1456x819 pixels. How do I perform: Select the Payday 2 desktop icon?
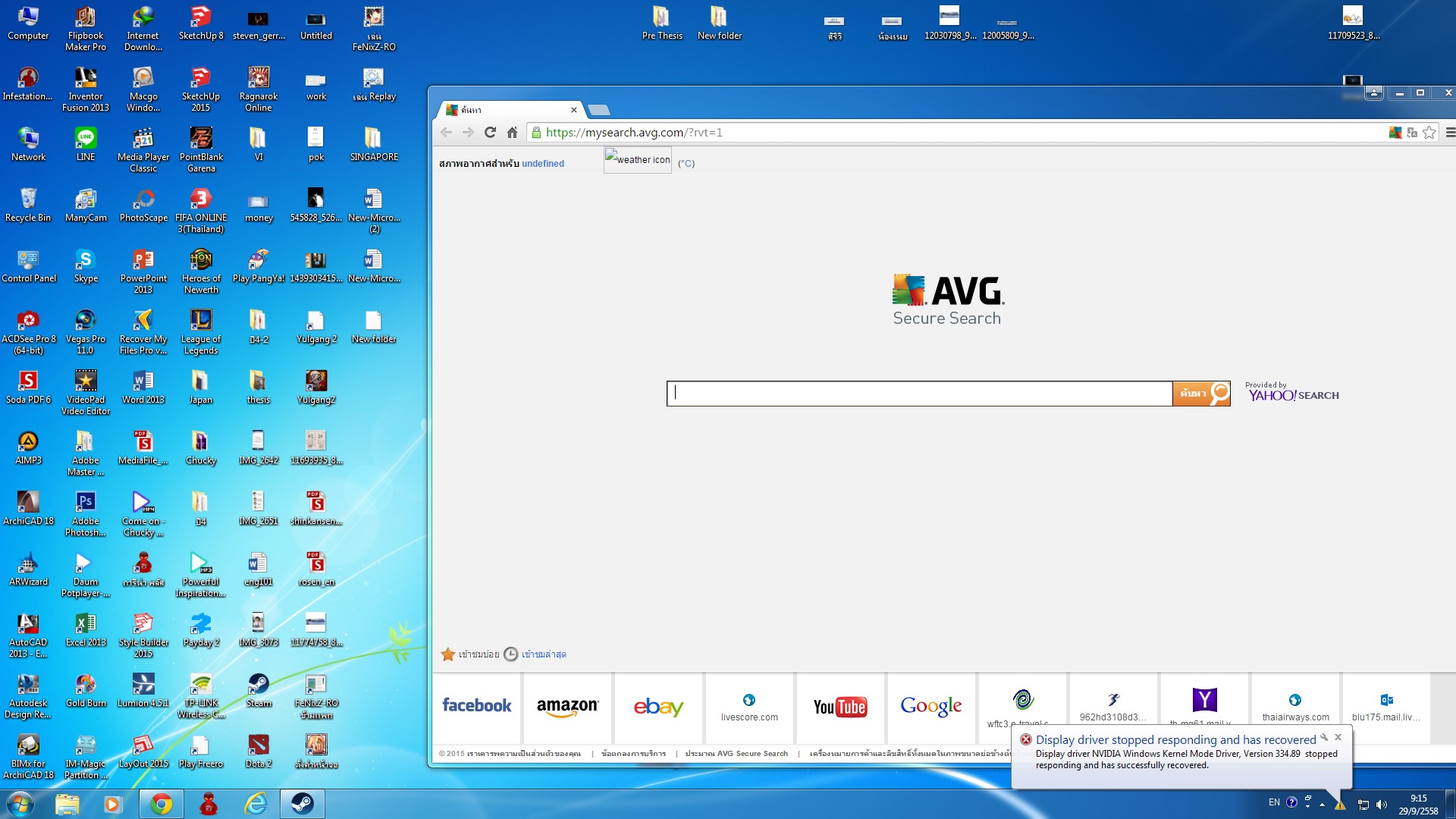(201, 629)
